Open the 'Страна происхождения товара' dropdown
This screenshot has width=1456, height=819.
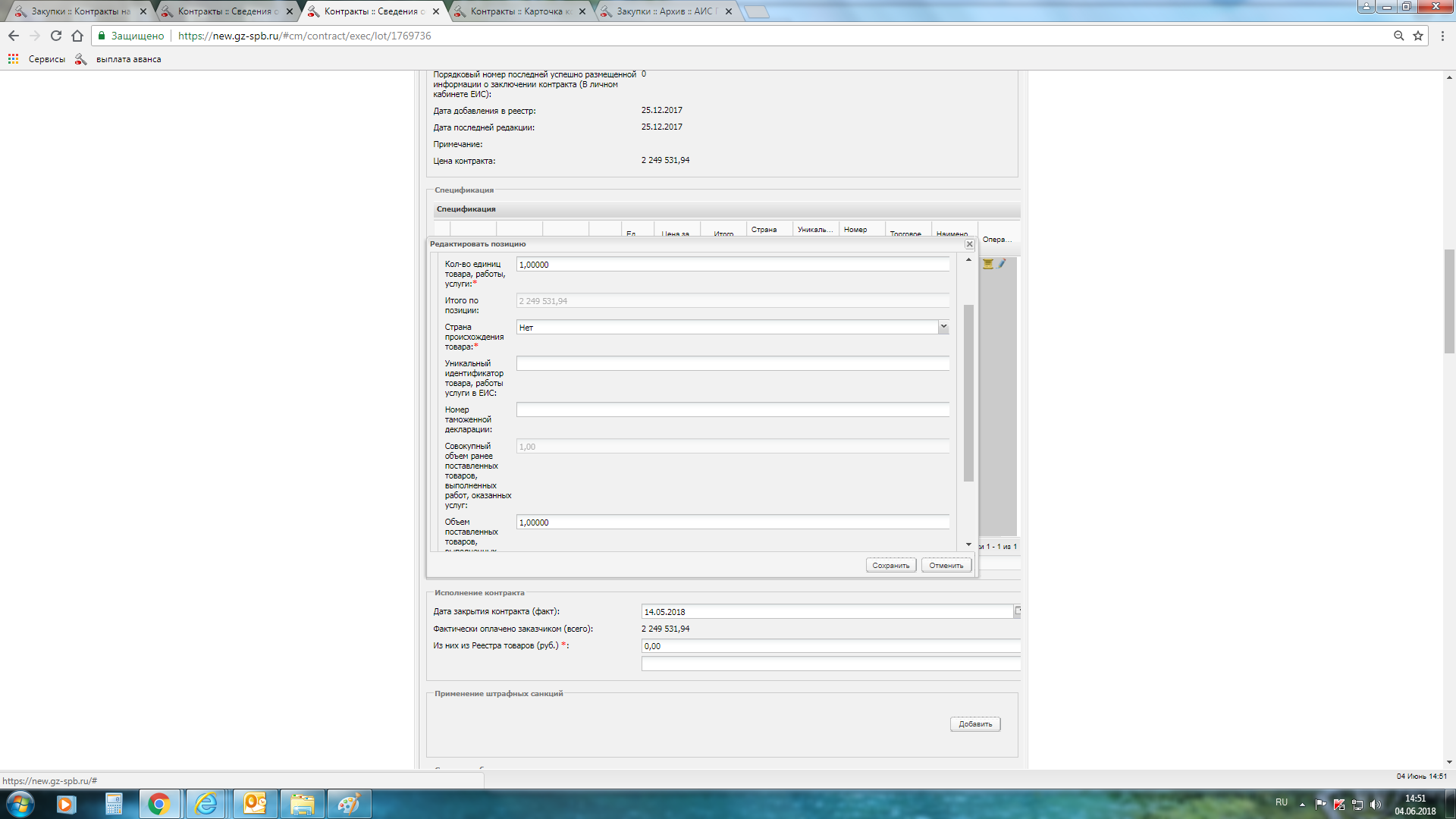[943, 327]
